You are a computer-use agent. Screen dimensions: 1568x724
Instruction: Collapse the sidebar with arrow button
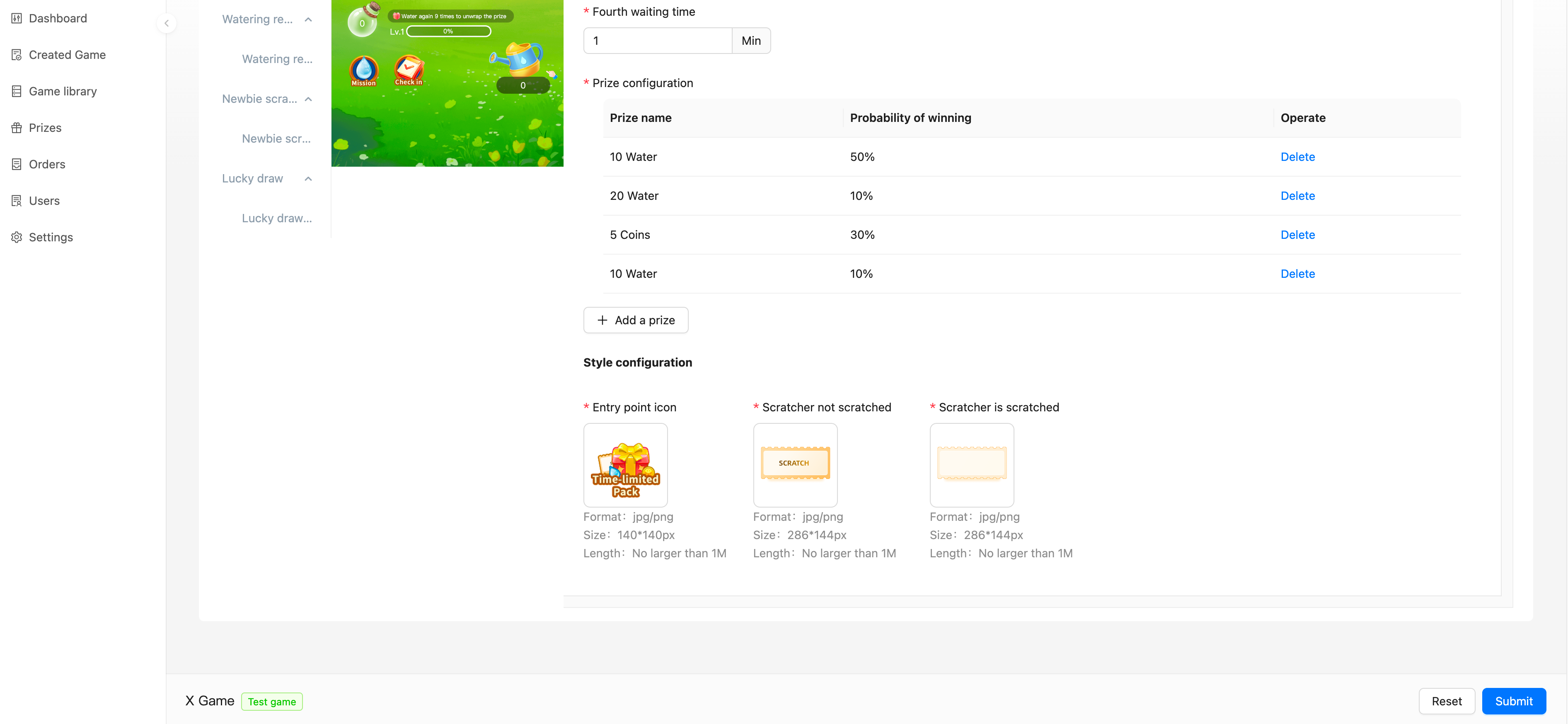[x=166, y=23]
